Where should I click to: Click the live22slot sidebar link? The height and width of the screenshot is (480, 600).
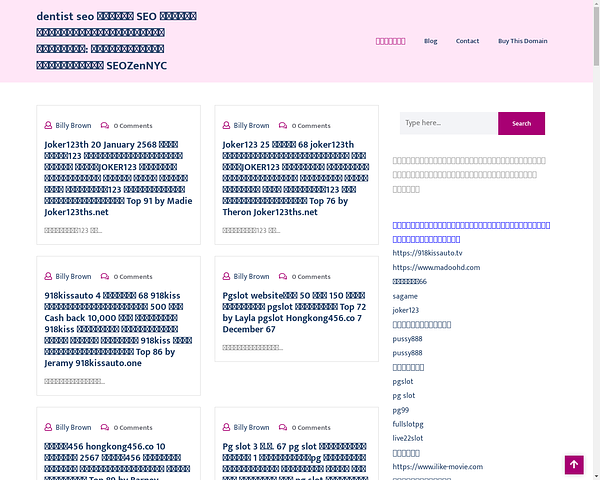[x=408, y=438]
